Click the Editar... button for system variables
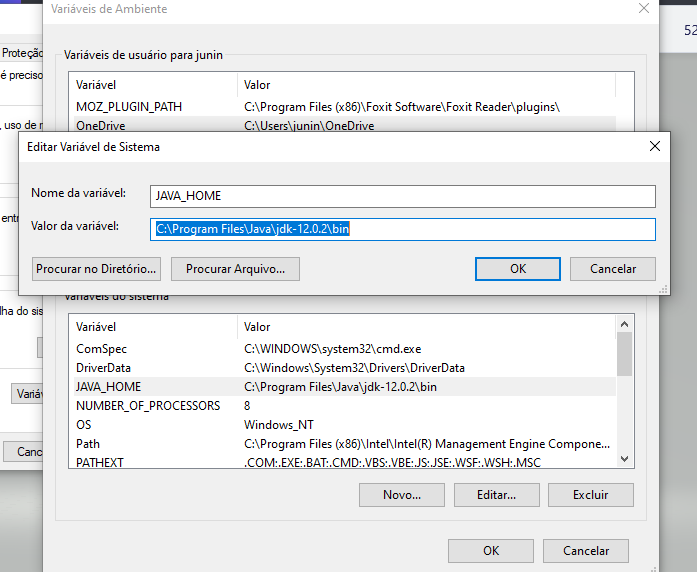Viewport: 697px width, 572px height. (497, 495)
